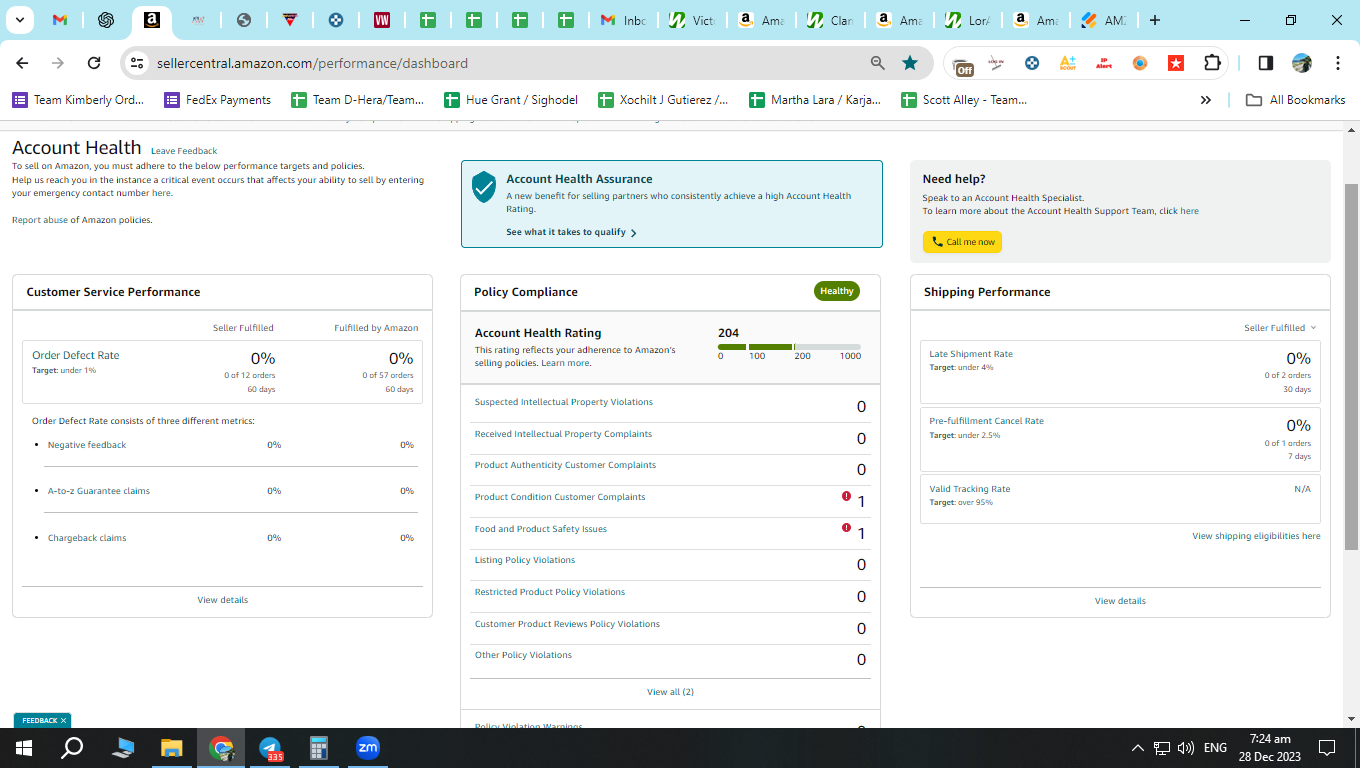Click the volume icon in system tray
The image size is (1360, 768).
point(1186,748)
